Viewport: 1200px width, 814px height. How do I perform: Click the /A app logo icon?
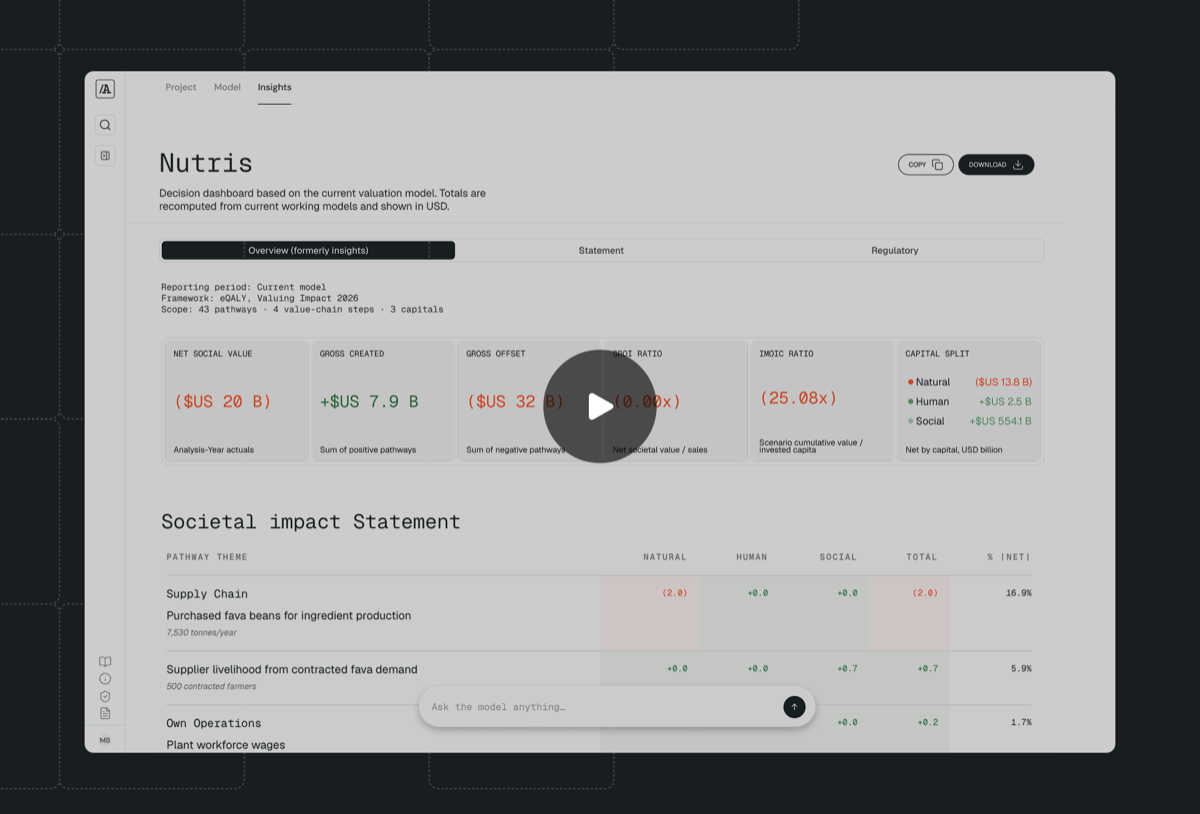point(105,89)
